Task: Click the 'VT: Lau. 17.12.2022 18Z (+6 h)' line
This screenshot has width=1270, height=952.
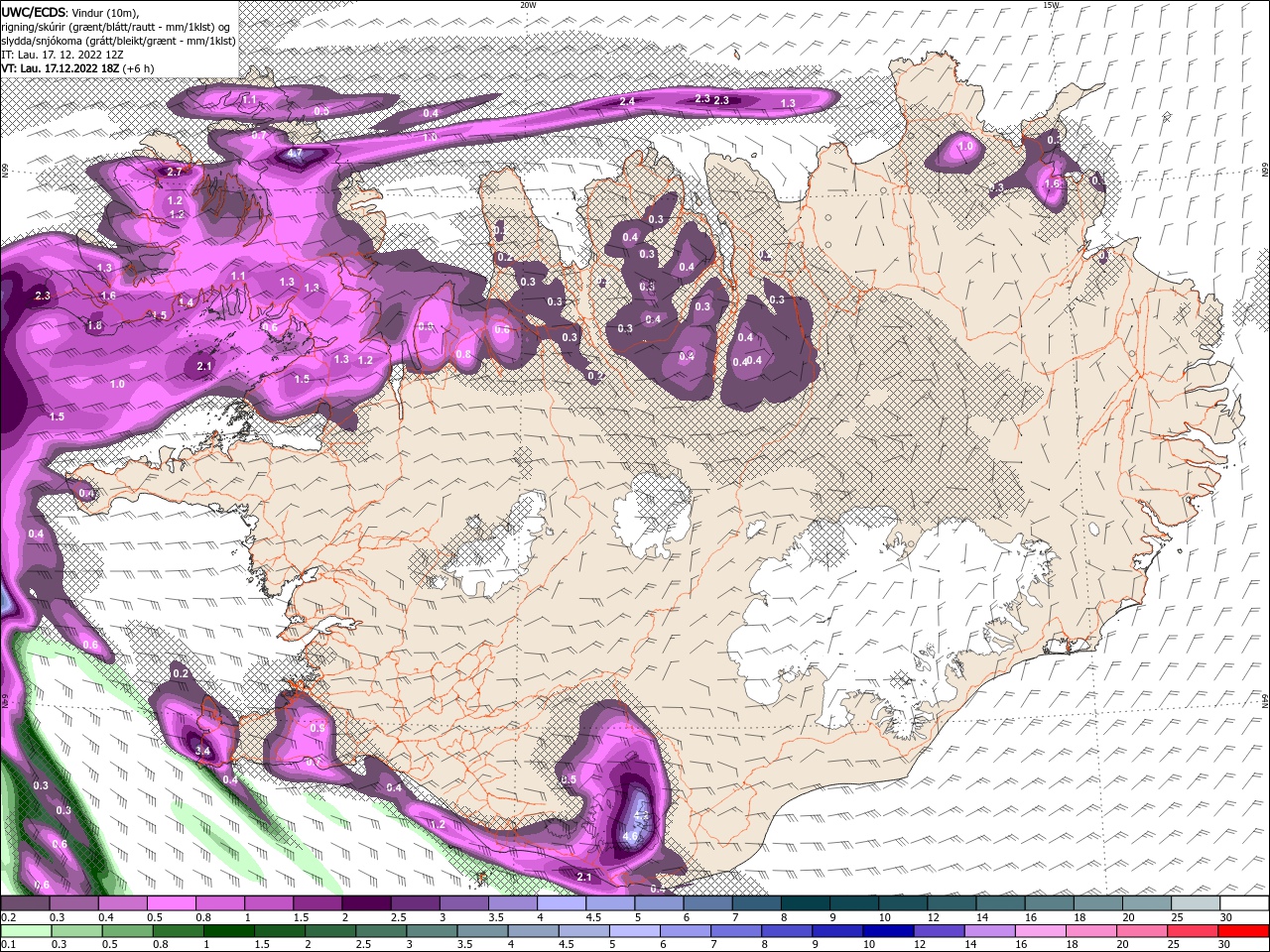Action: click(77, 68)
